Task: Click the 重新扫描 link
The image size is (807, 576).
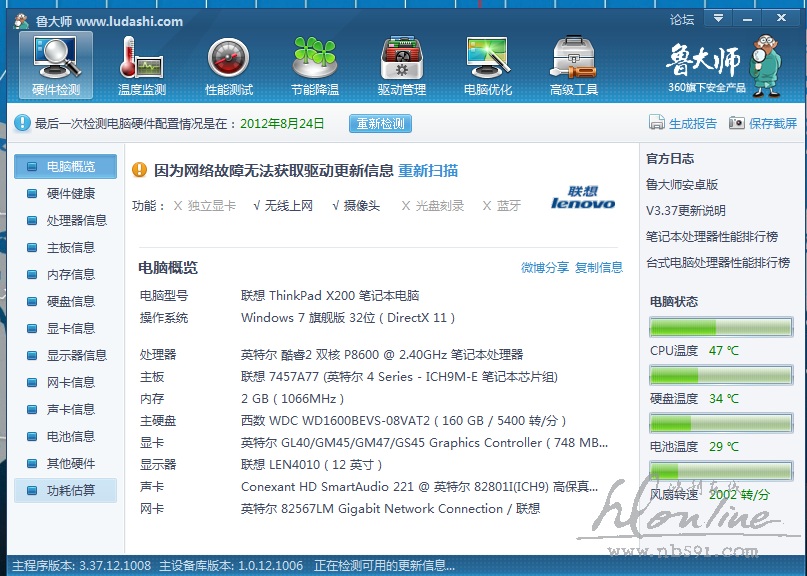Action: click(x=428, y=171)
